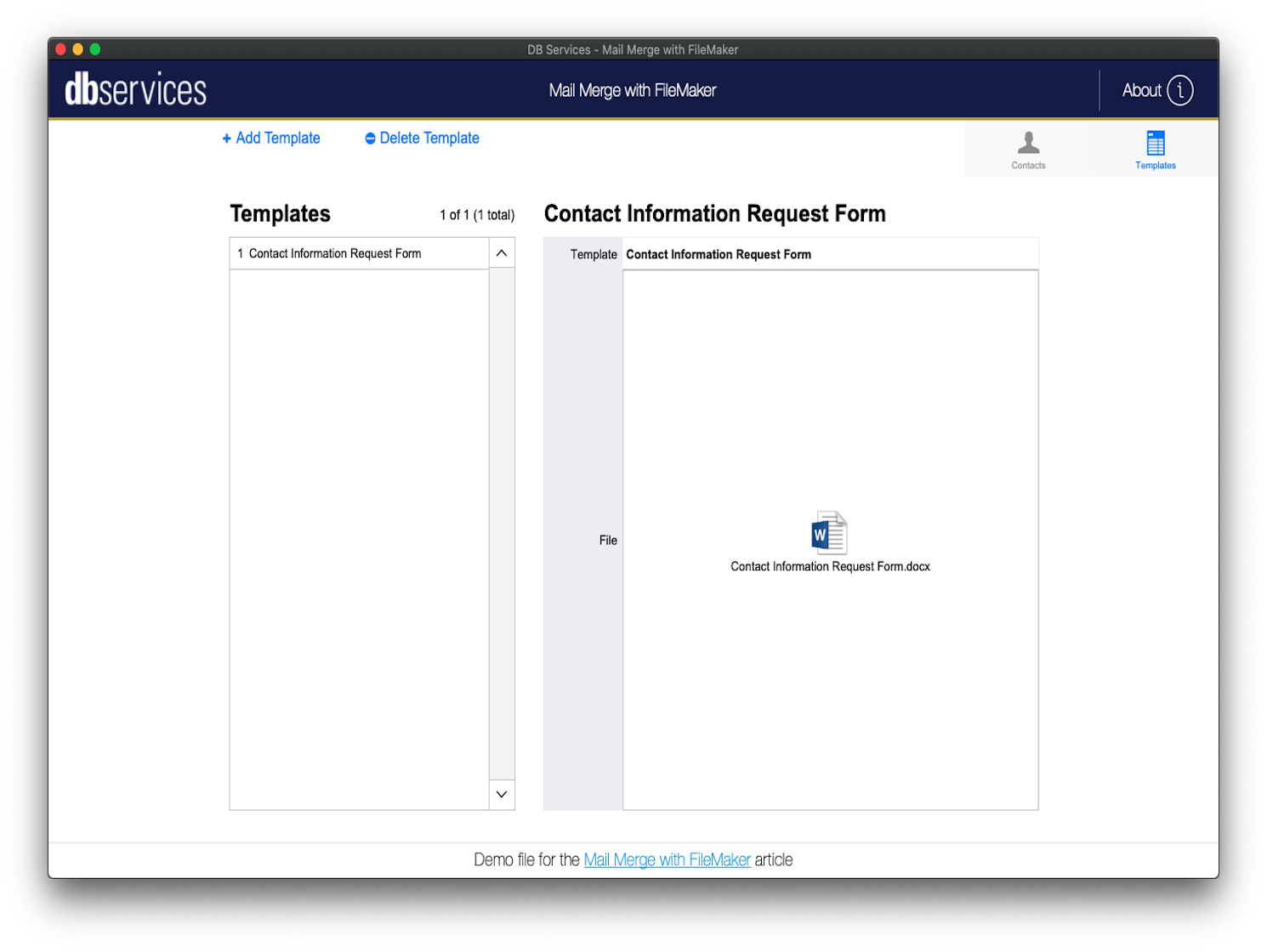
Task: Open the Mail Merge with FileMaker link
Action: pos(667,859)
